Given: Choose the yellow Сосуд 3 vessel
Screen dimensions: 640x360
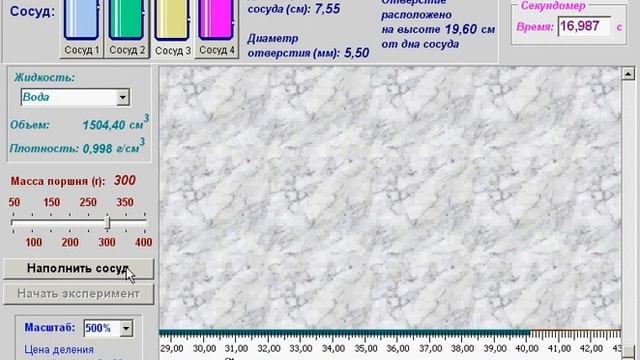Looking at the screenshot, I should [172, 29].
